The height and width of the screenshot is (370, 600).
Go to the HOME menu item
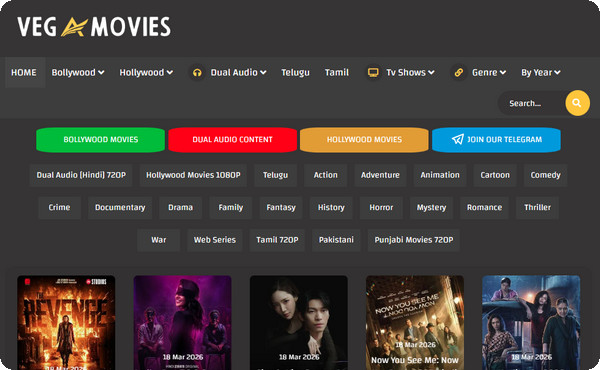point(24,72)
